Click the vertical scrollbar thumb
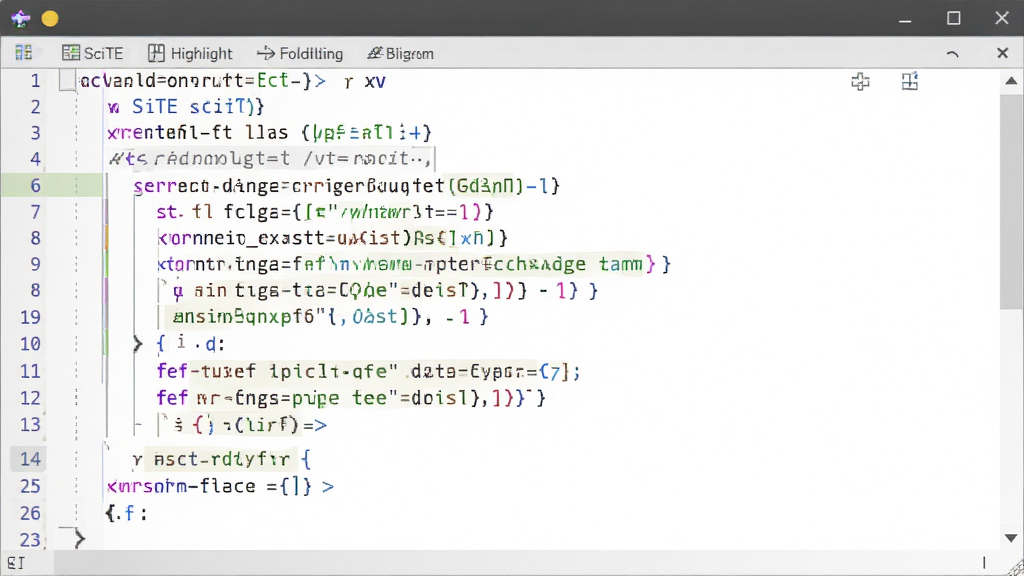This screenshot has width=1024, height=576. point(1011,202)
